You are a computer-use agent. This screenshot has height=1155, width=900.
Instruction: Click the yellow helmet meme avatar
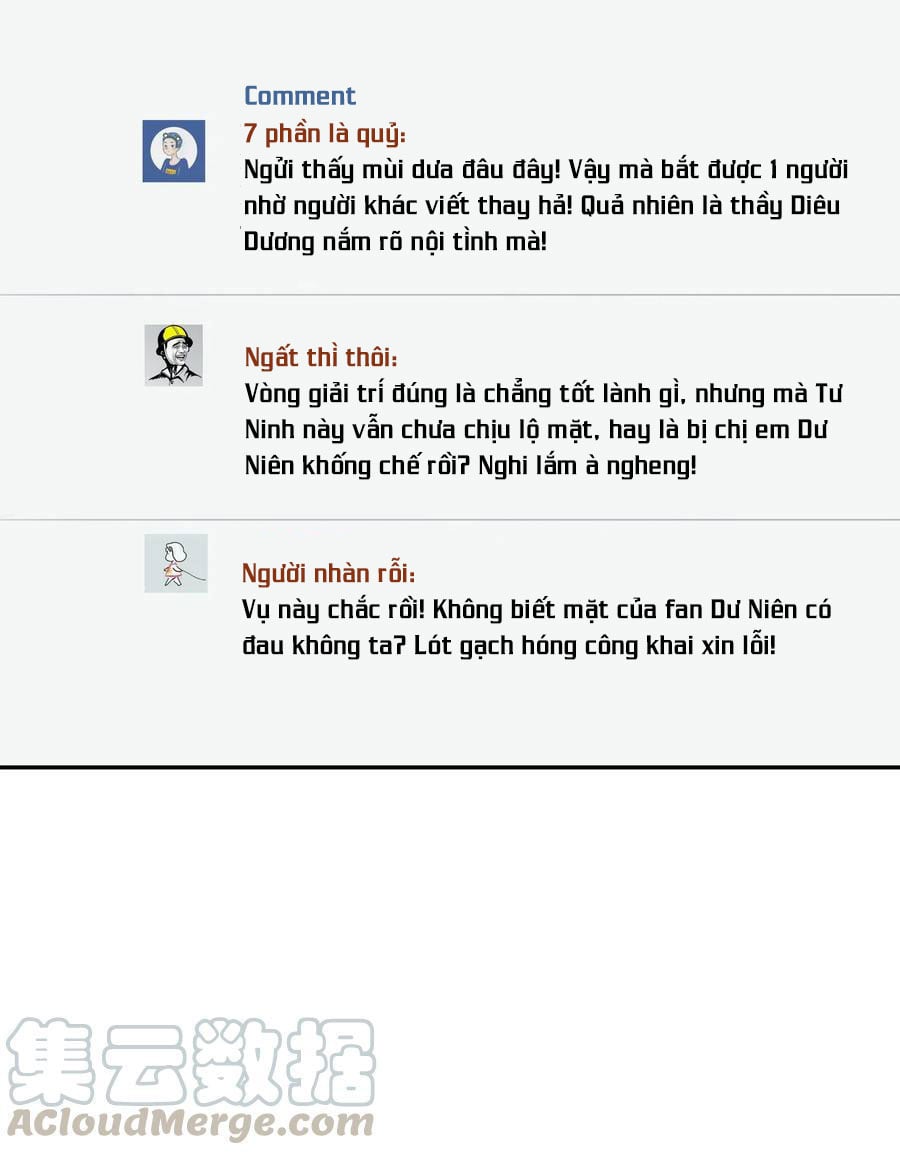tap(174, 355)
